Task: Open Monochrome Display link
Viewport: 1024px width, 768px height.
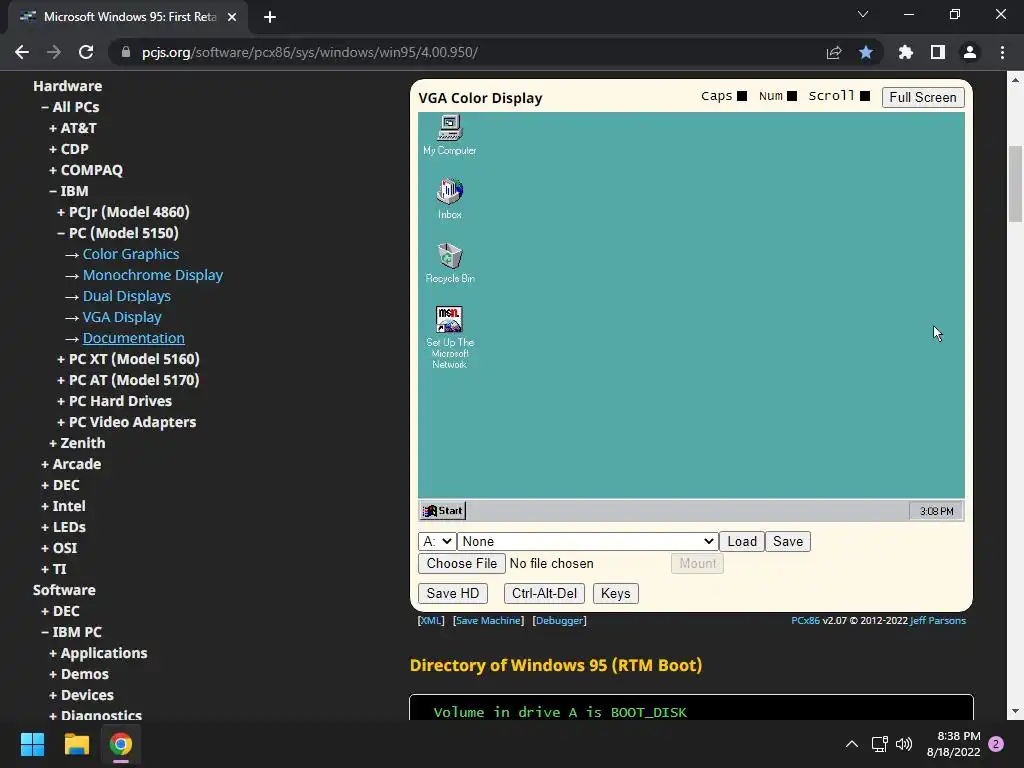Action: [x=153, y=275]
